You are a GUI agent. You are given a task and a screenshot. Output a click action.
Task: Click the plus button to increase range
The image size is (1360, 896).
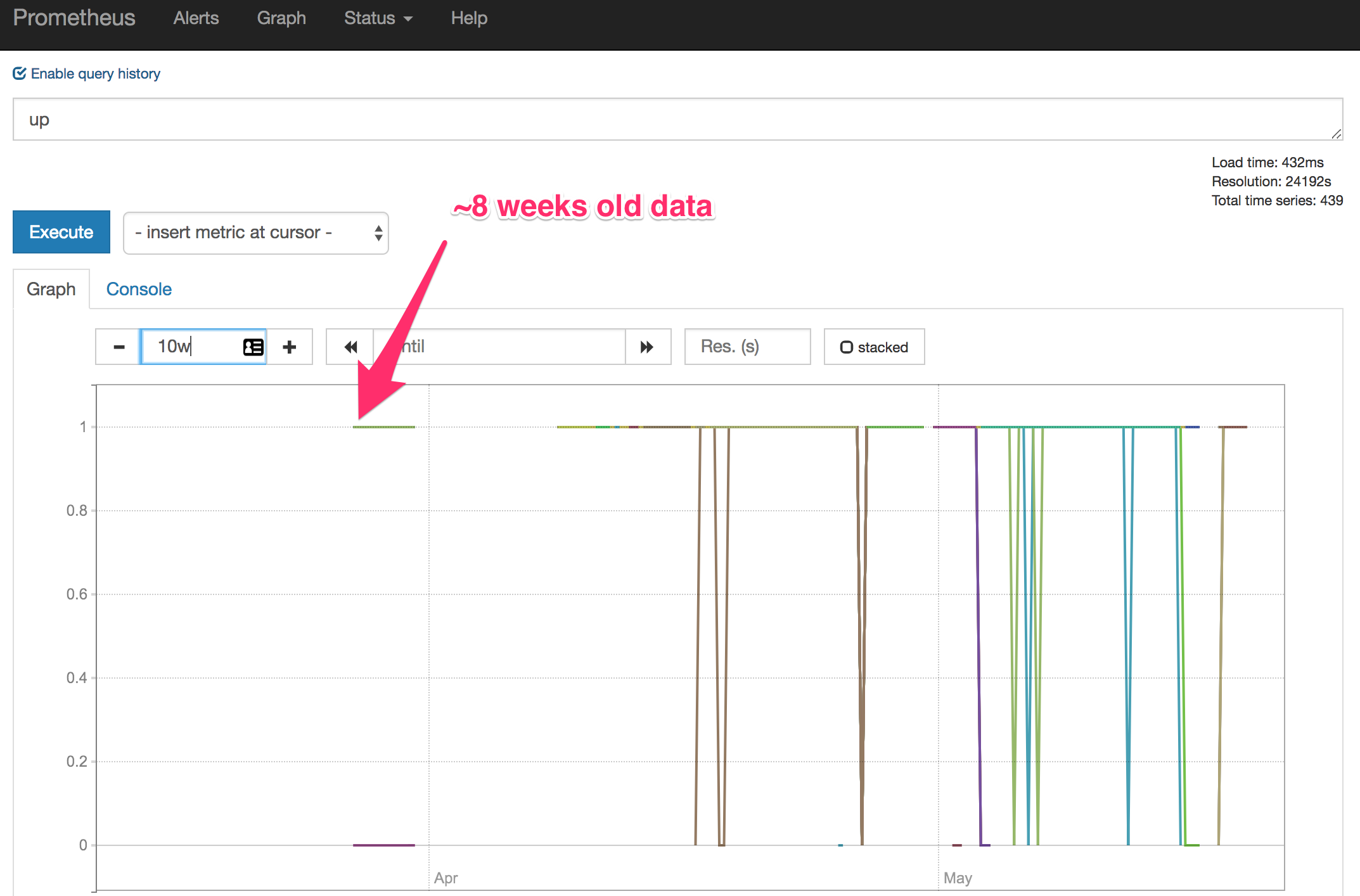[290, 347]
